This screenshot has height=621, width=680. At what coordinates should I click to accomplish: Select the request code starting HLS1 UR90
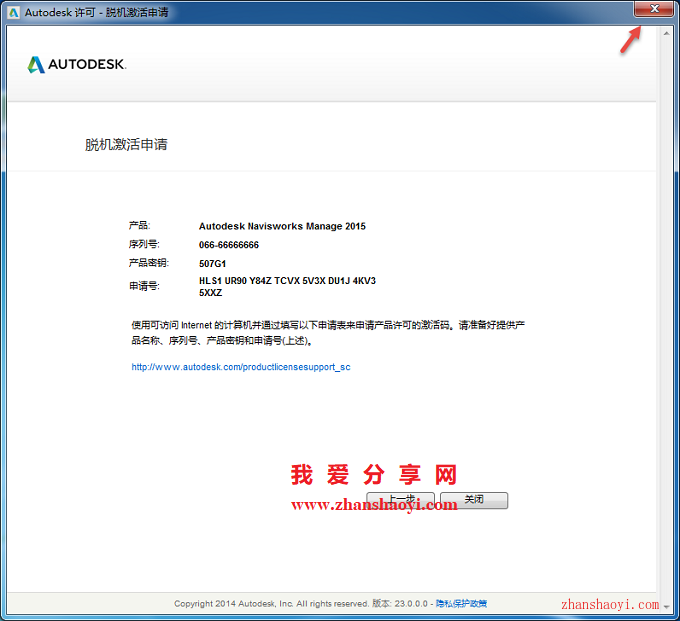(x=287, y=287)
